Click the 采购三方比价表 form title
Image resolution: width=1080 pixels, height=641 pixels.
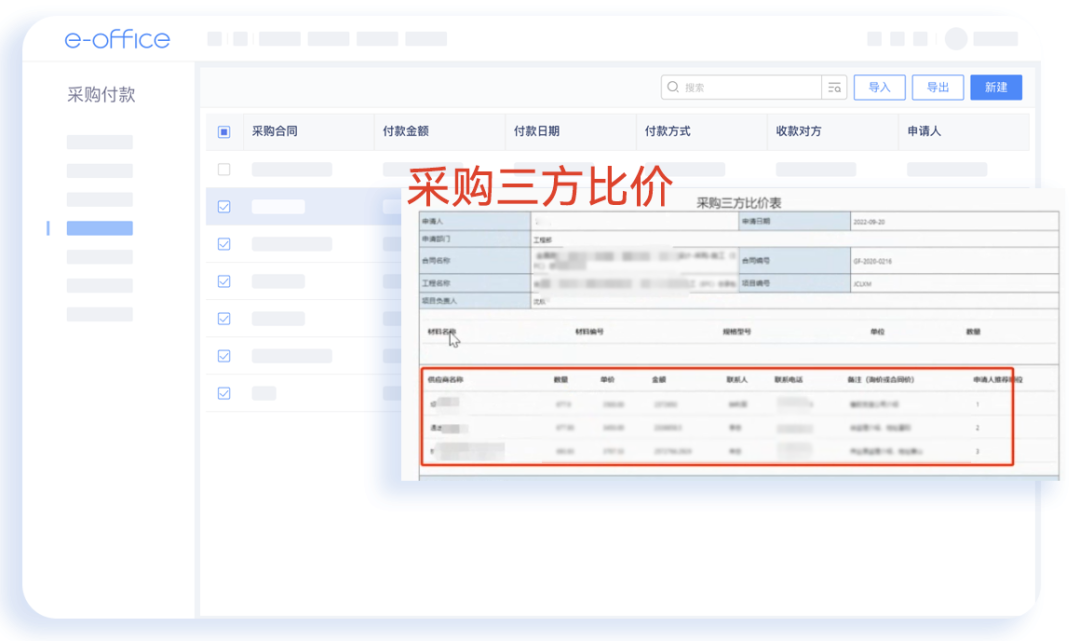[x=738, y=202]
